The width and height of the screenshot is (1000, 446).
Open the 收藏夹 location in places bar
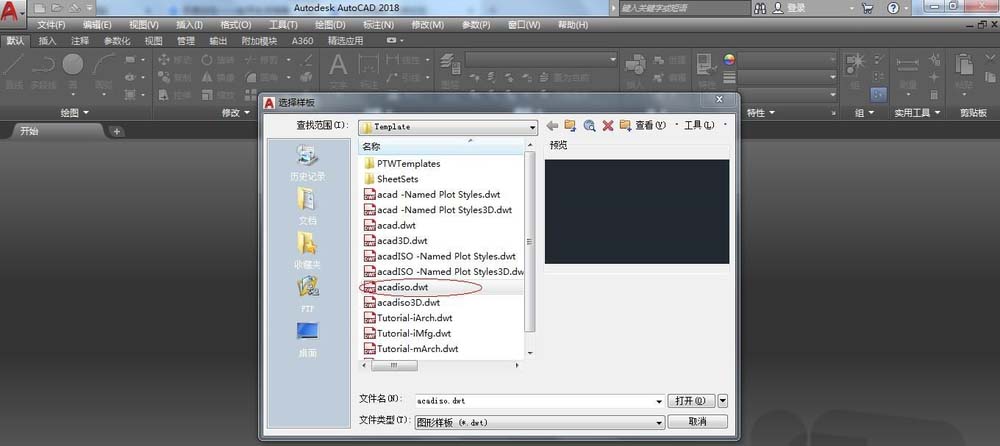point(308,251)
